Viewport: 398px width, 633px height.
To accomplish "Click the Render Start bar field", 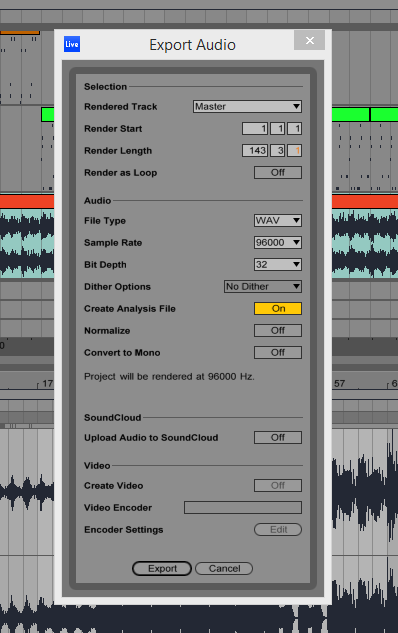I will (255, 129).
